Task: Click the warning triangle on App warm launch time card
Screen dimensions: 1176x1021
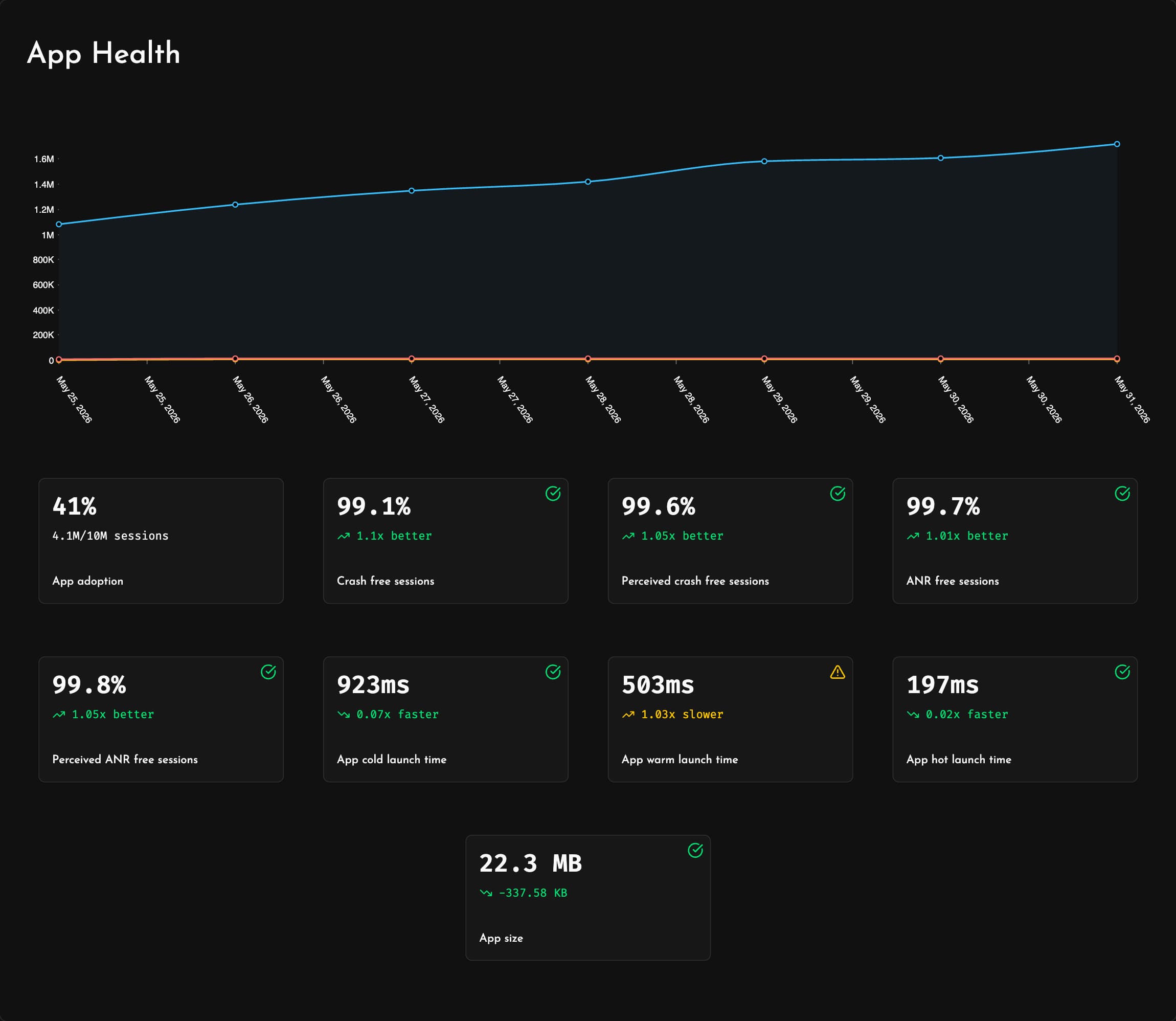Action: (x=838, y=672)
